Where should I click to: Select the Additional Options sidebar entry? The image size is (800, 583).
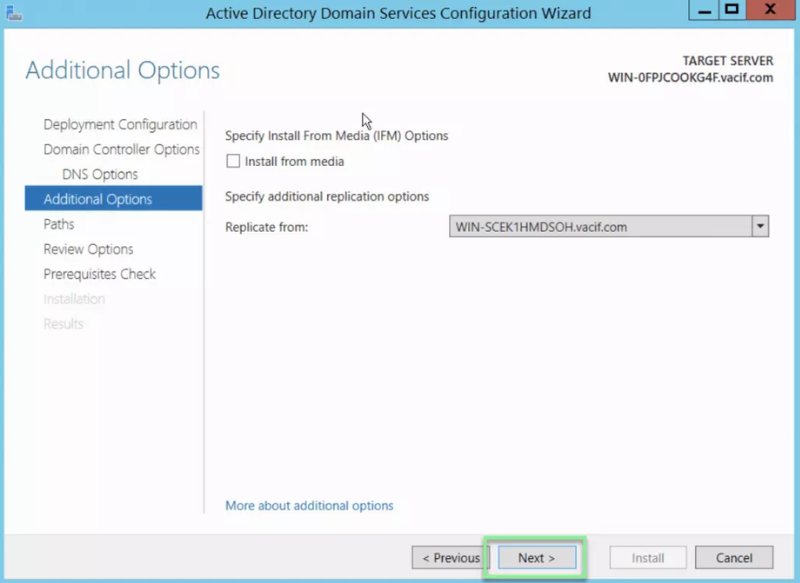(x=100, y=199)
